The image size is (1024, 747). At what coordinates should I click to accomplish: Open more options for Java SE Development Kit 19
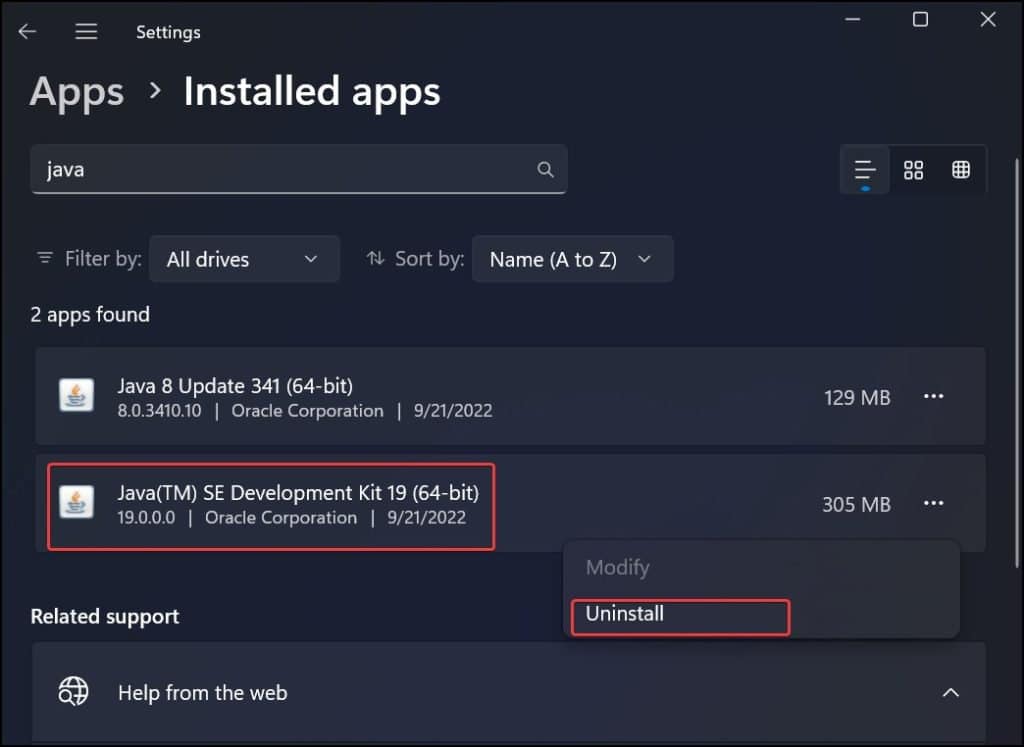[933, 503]
